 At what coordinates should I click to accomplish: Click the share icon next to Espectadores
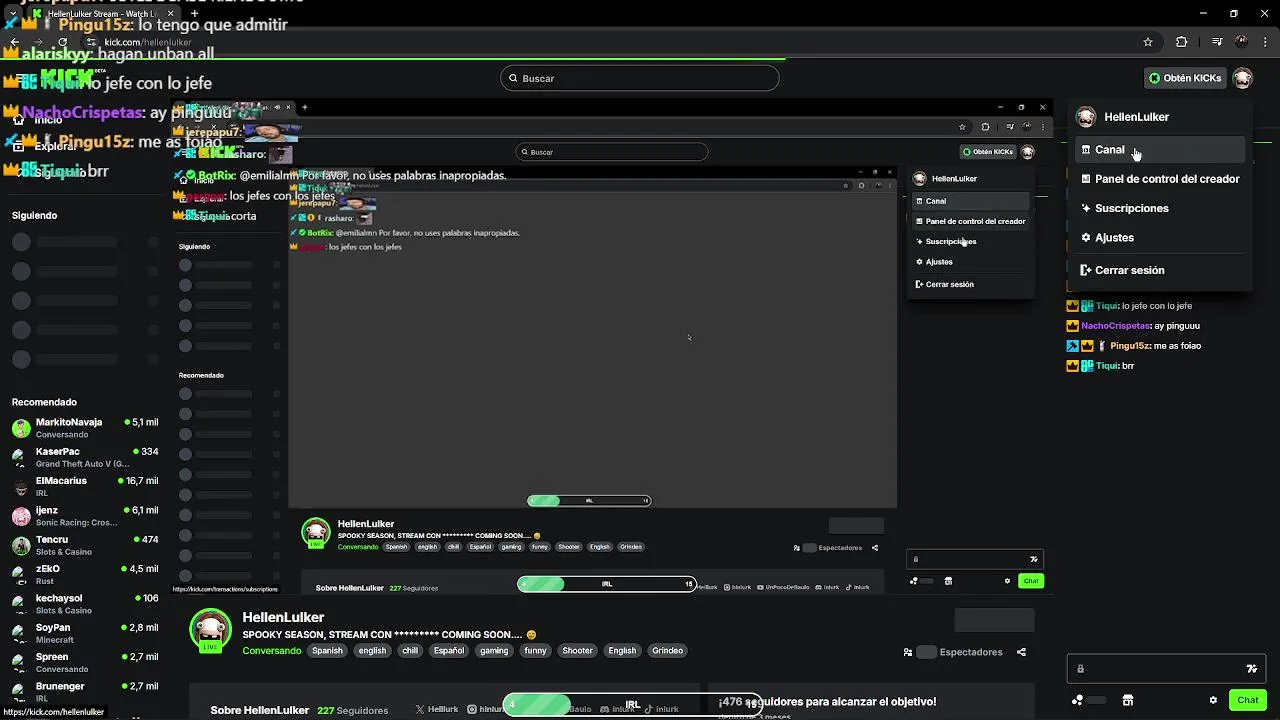click(1021, 652)
